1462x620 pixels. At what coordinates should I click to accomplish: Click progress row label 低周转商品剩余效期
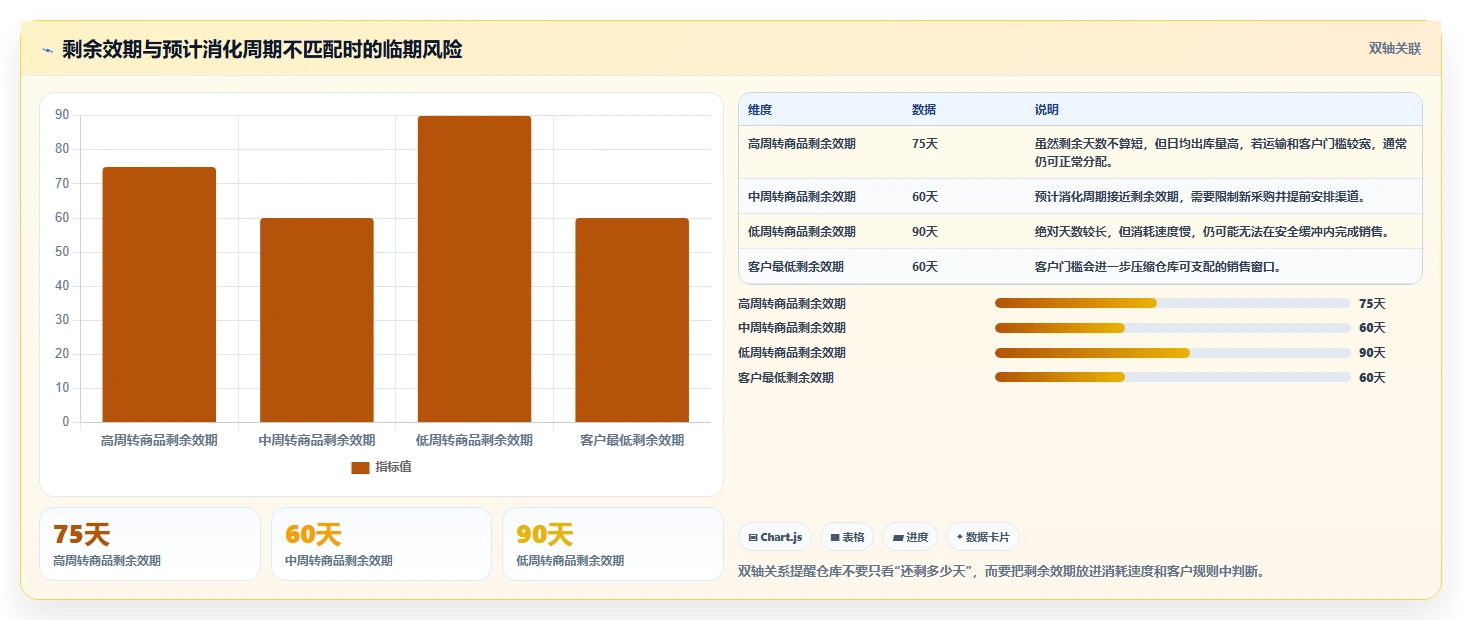click(x=792, y=353)
